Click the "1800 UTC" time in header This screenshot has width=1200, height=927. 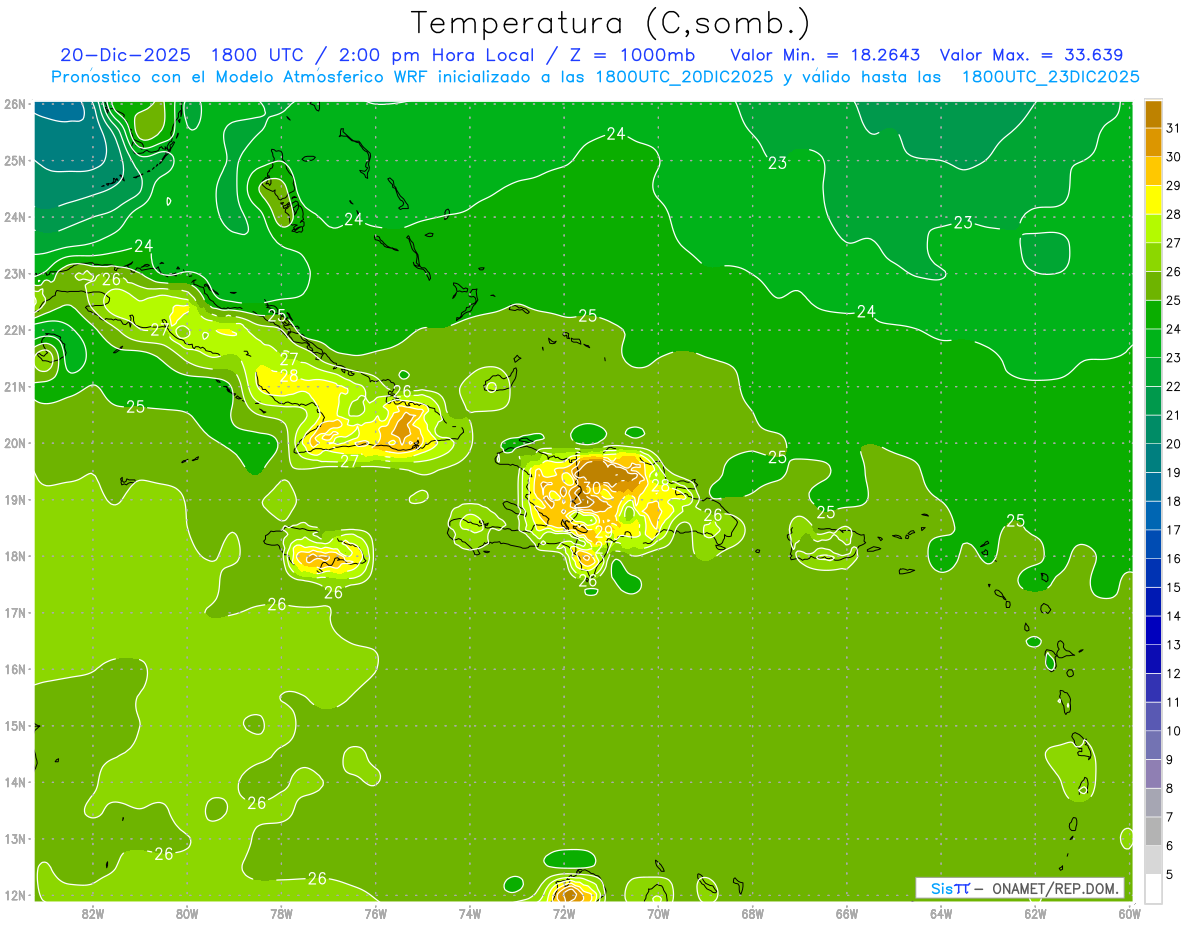[260, 55]
